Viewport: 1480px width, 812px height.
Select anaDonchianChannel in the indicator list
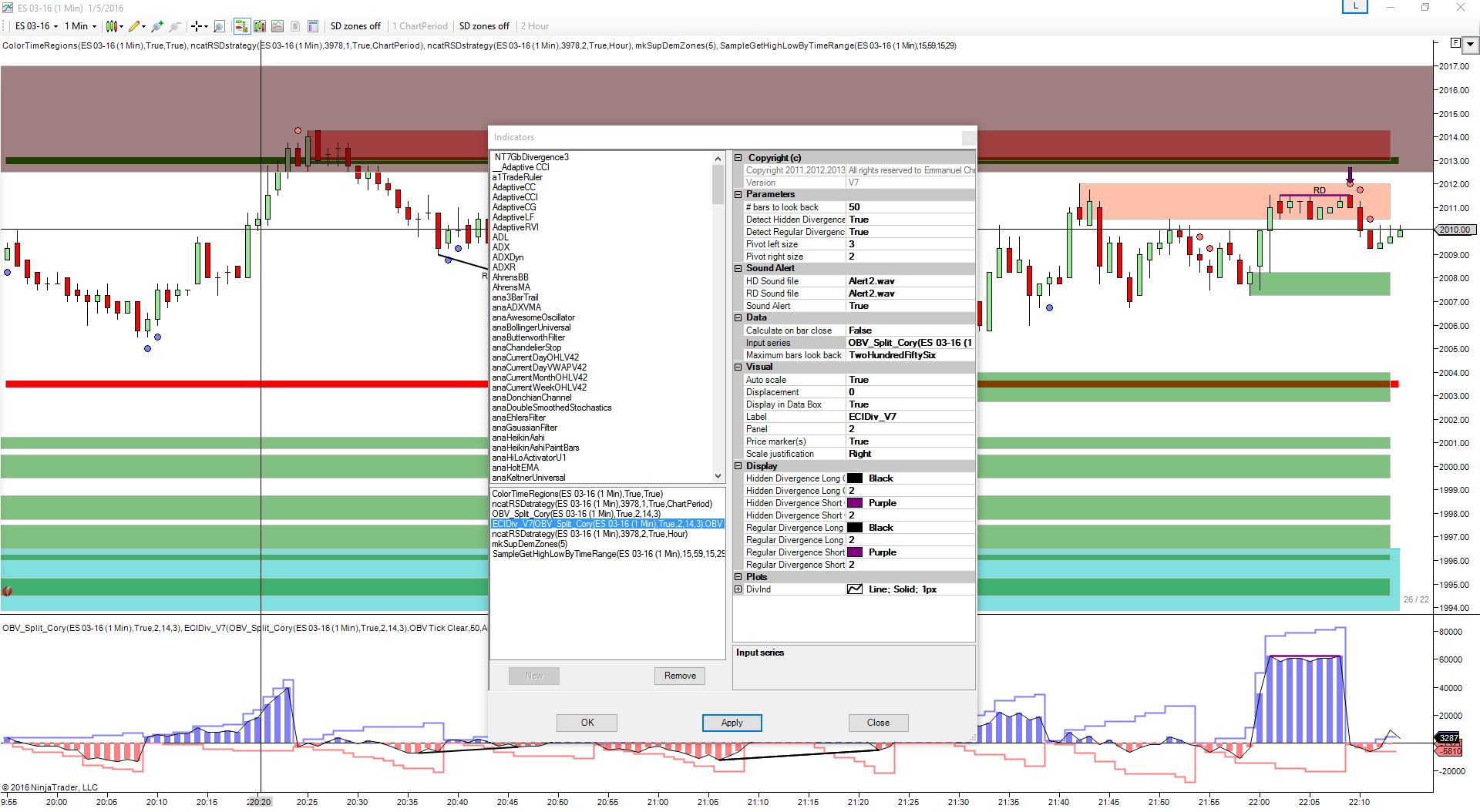click(532, 398)
